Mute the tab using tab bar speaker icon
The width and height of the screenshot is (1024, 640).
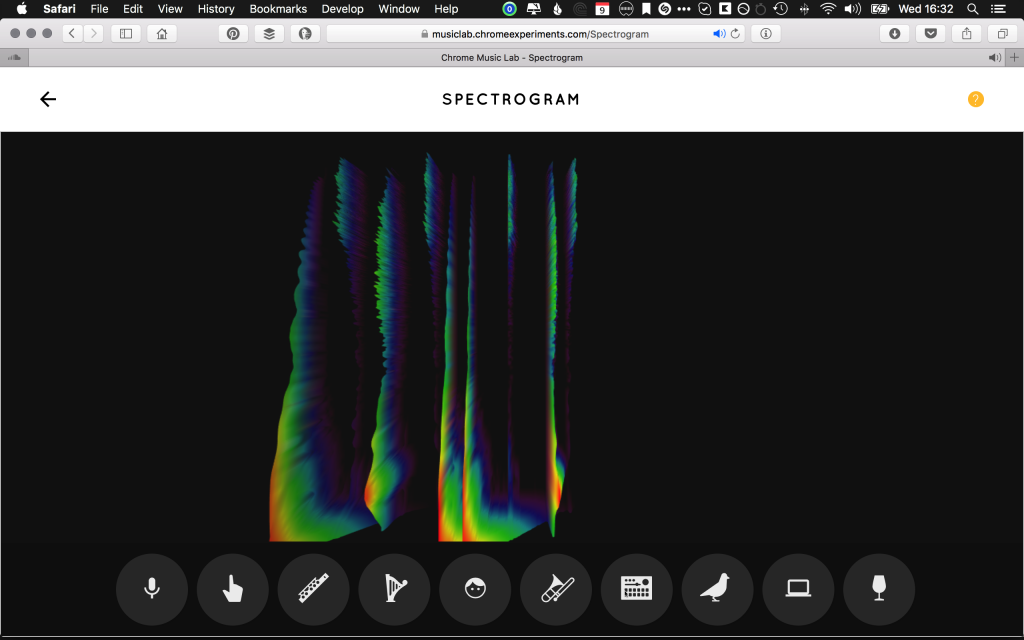point(994,58)
